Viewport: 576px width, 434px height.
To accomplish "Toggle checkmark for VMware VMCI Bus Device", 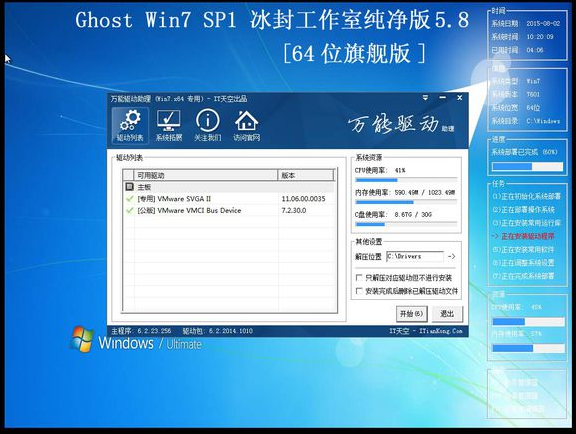I will pos(129,211).
